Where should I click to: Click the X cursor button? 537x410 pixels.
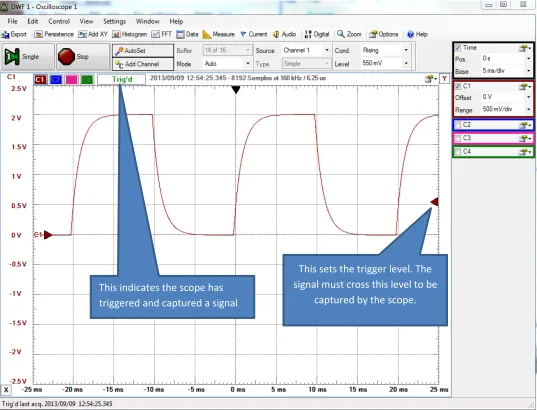(x=6, y=389)
